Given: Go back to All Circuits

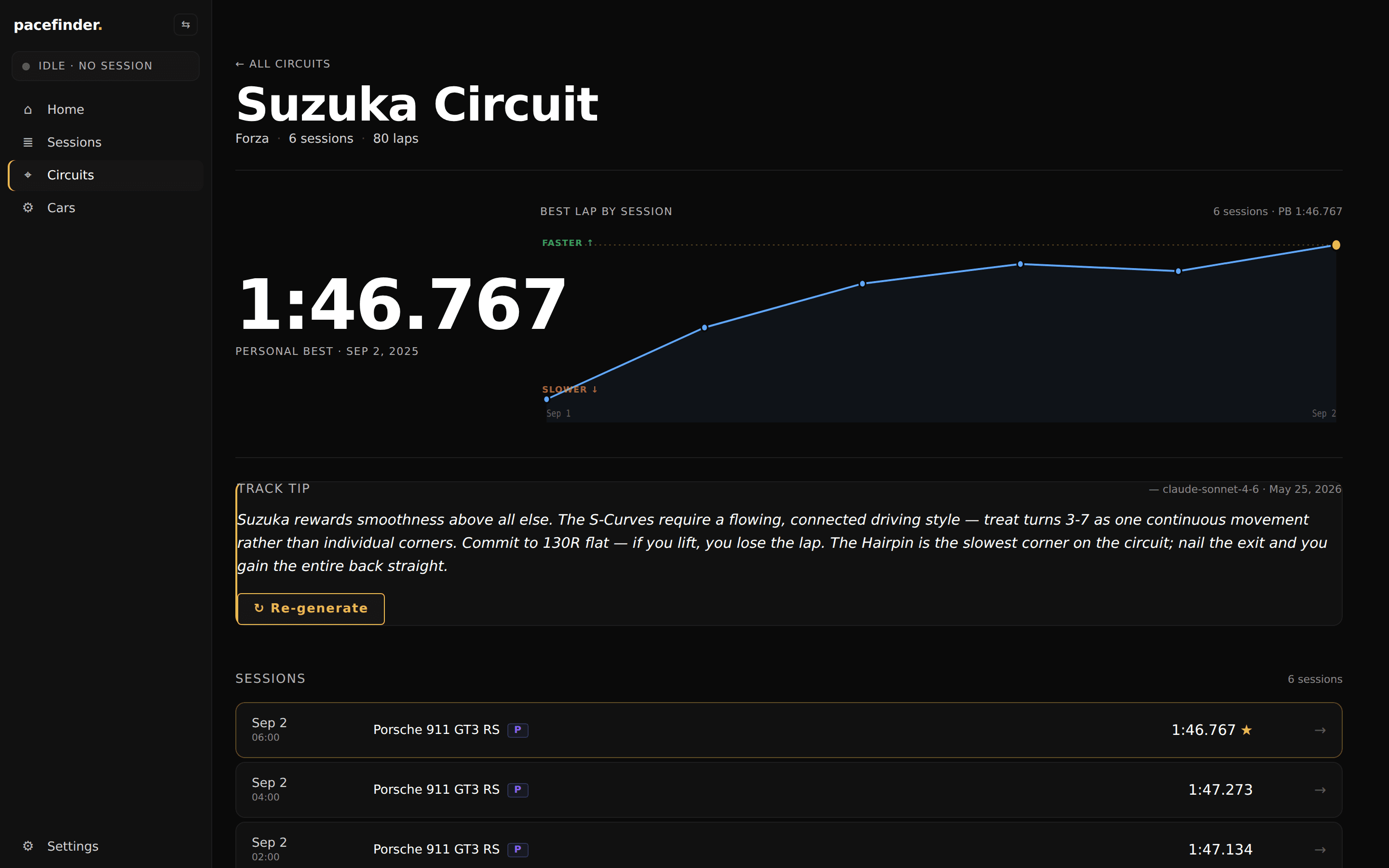Looking at the screenshot, I should (283, 64).
